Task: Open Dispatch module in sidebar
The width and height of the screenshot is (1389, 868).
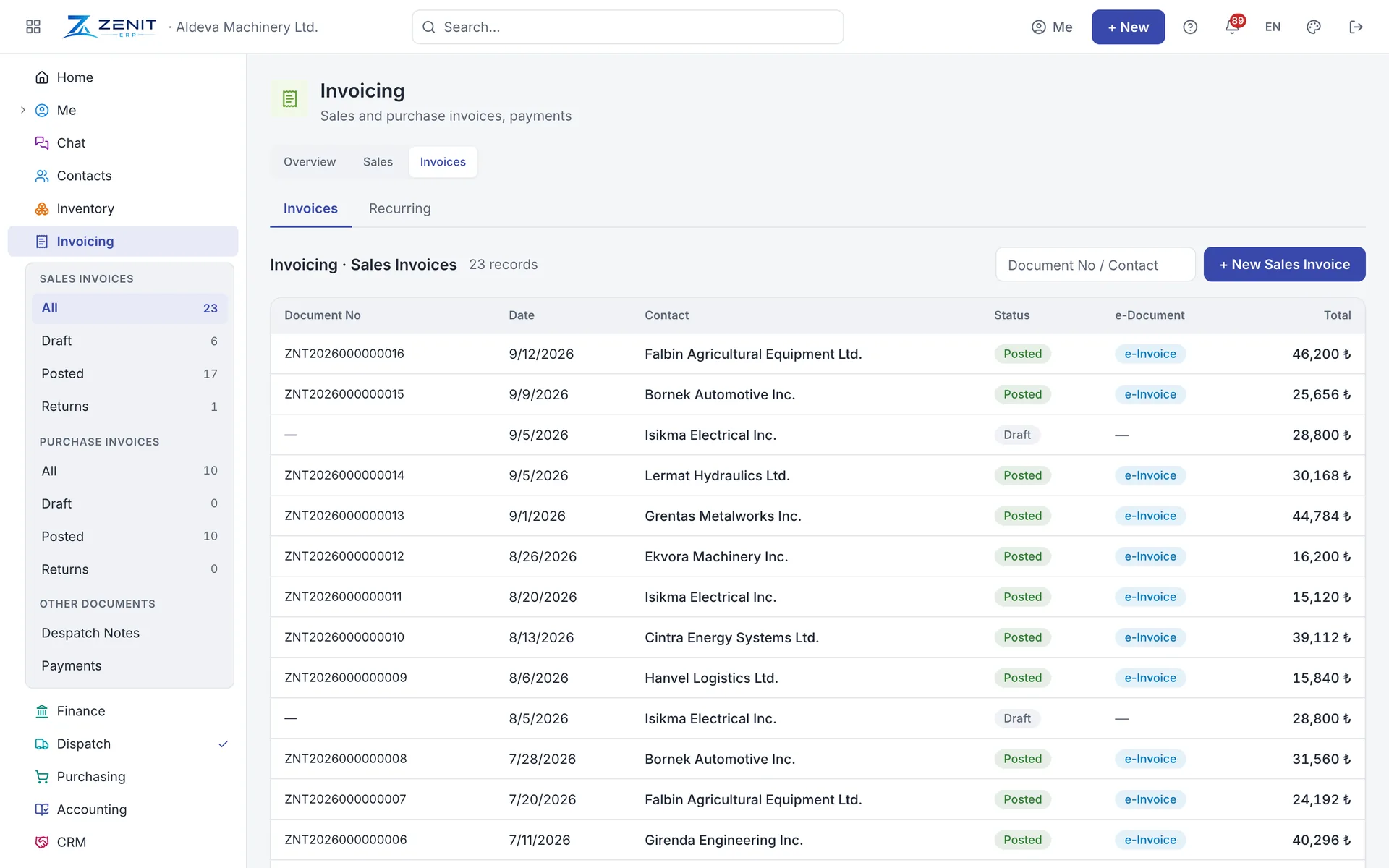Action: (x=123, y=744)
